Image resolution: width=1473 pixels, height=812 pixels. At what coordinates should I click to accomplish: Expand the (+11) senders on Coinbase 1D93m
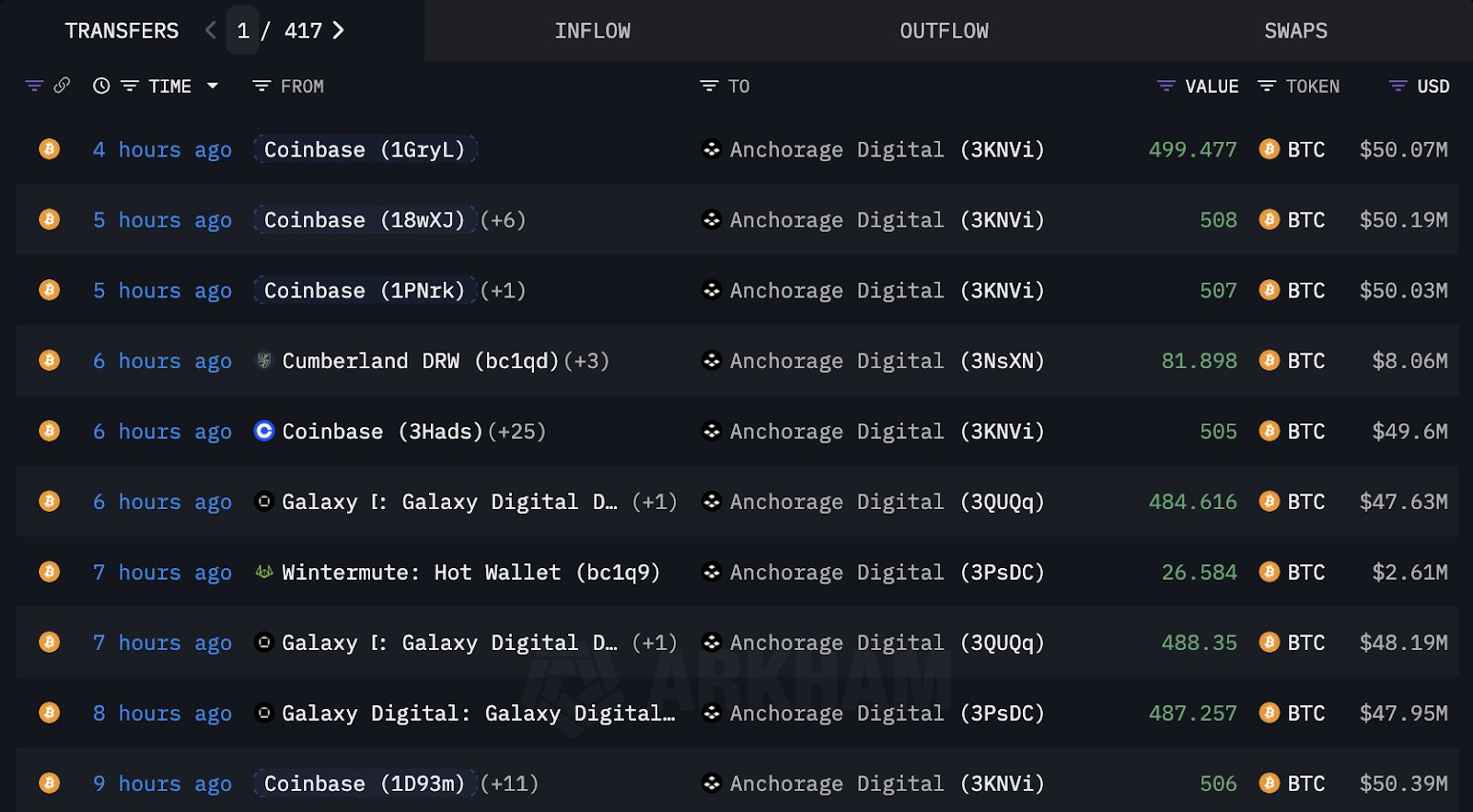click(509, 783)
